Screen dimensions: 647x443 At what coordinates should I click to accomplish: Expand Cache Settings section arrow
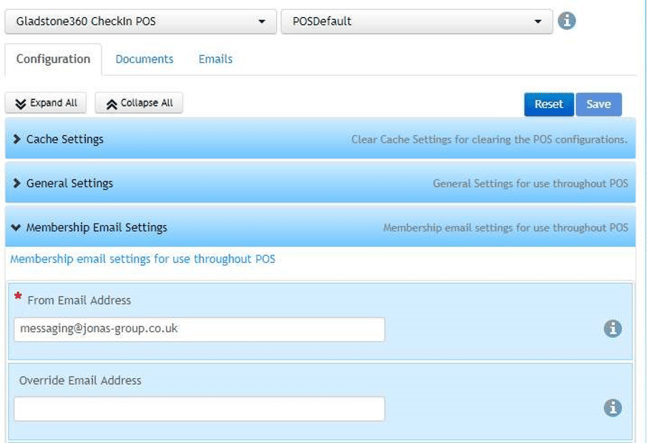click(17, 139)
